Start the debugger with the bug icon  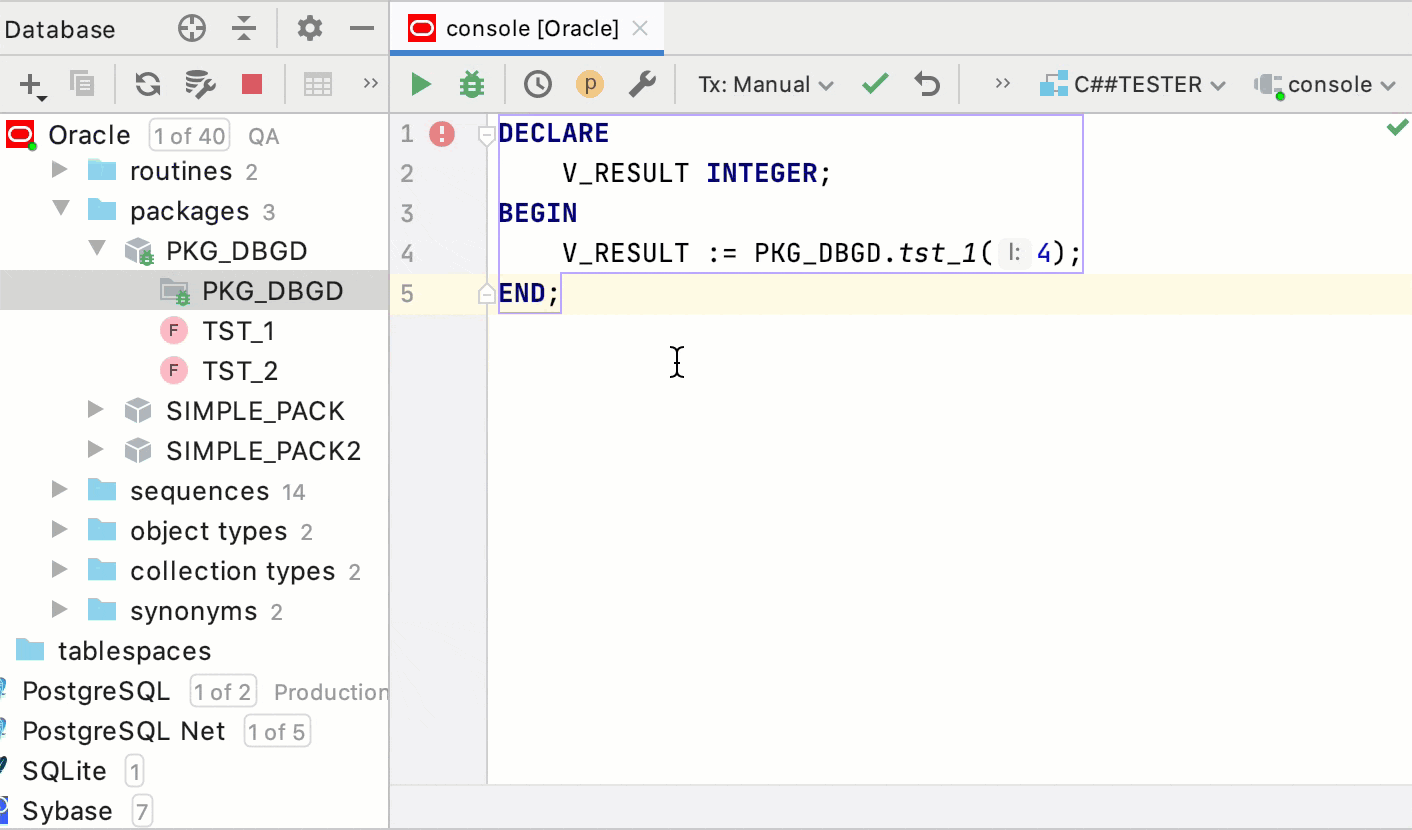point(471,85)
